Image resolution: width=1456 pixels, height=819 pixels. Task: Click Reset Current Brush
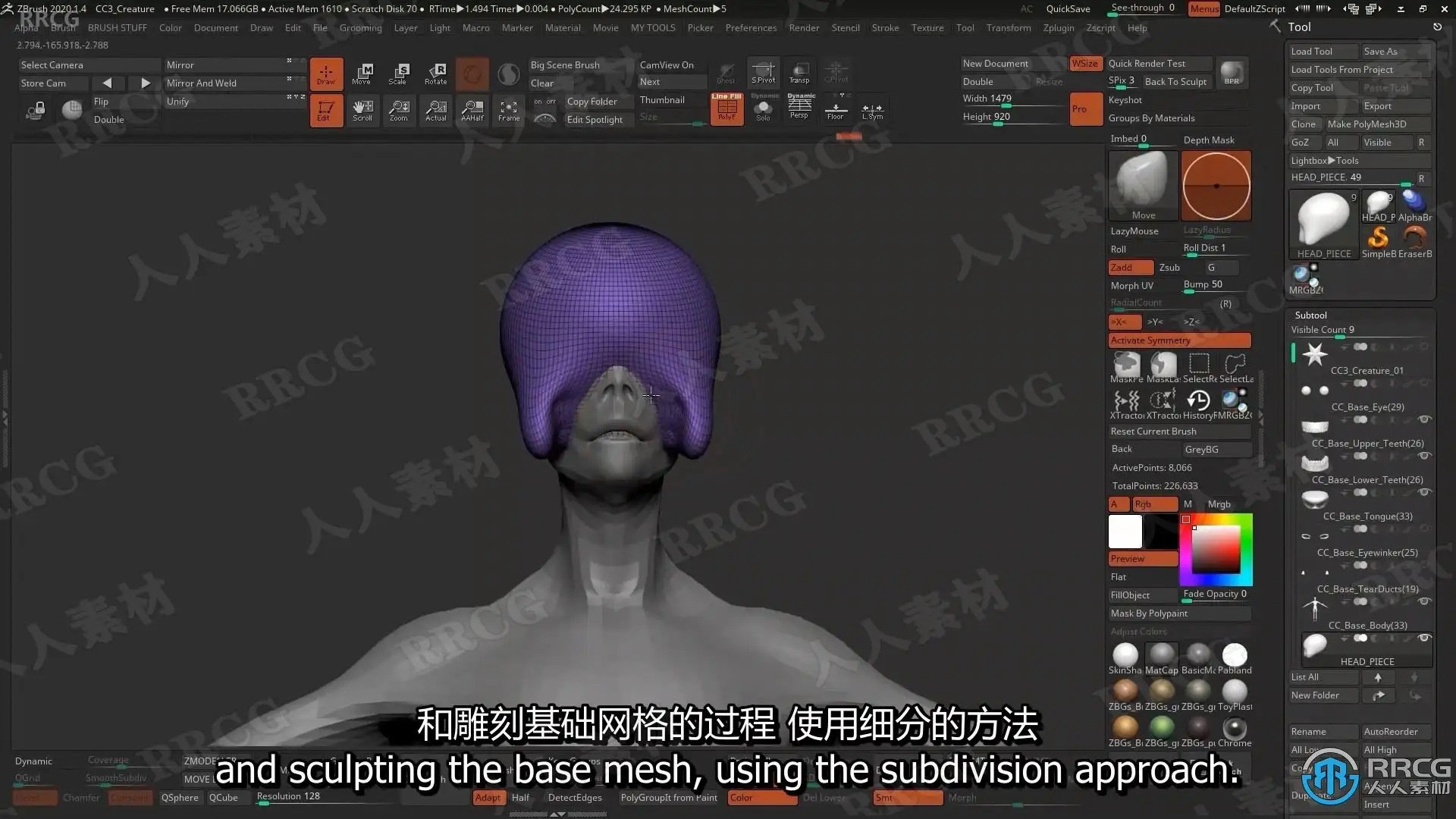tap(1179, 431)
